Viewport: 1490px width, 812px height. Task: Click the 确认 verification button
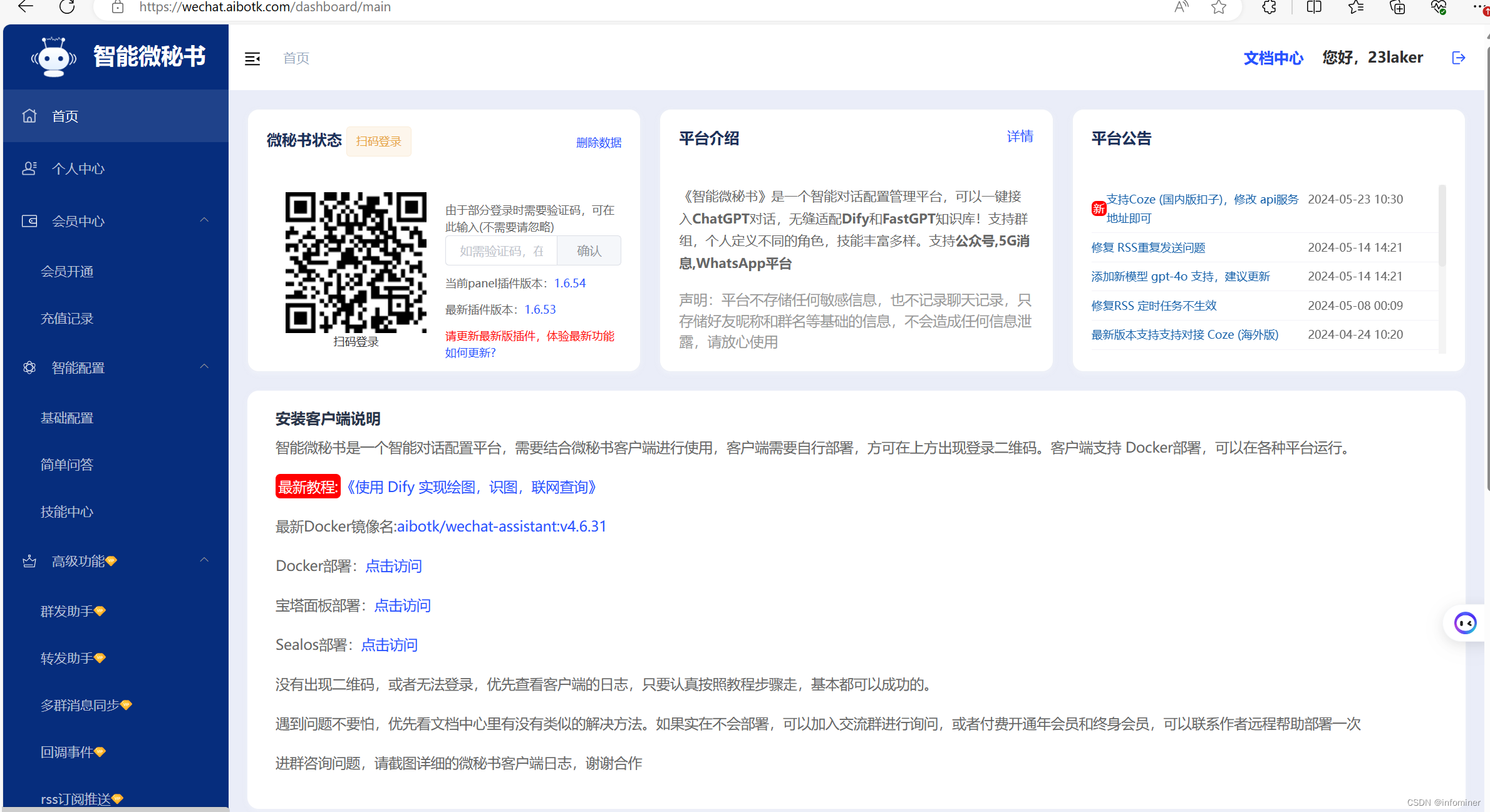589,251
